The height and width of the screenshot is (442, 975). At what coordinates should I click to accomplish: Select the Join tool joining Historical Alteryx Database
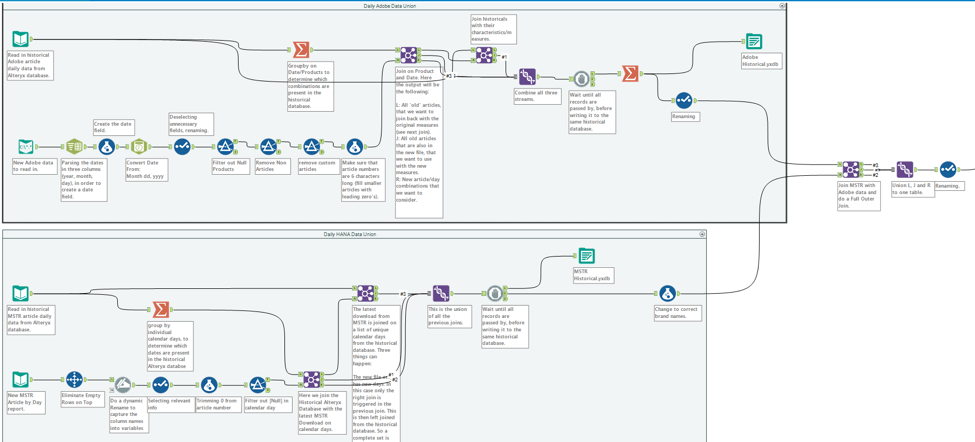click(x=312, y=379)
